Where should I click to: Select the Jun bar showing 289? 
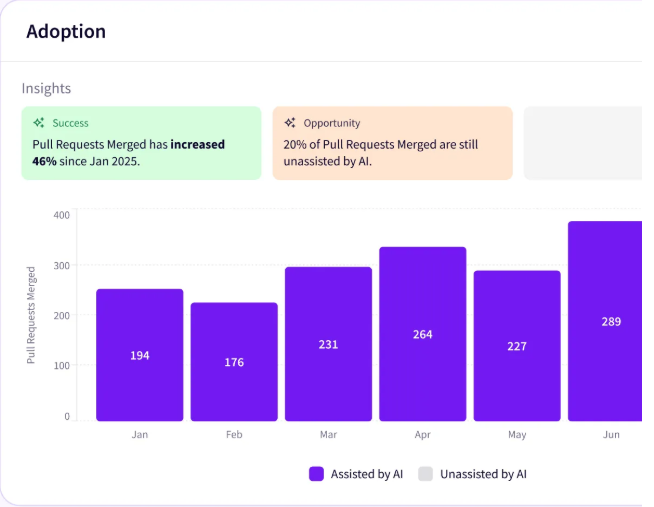coord(605,321)
